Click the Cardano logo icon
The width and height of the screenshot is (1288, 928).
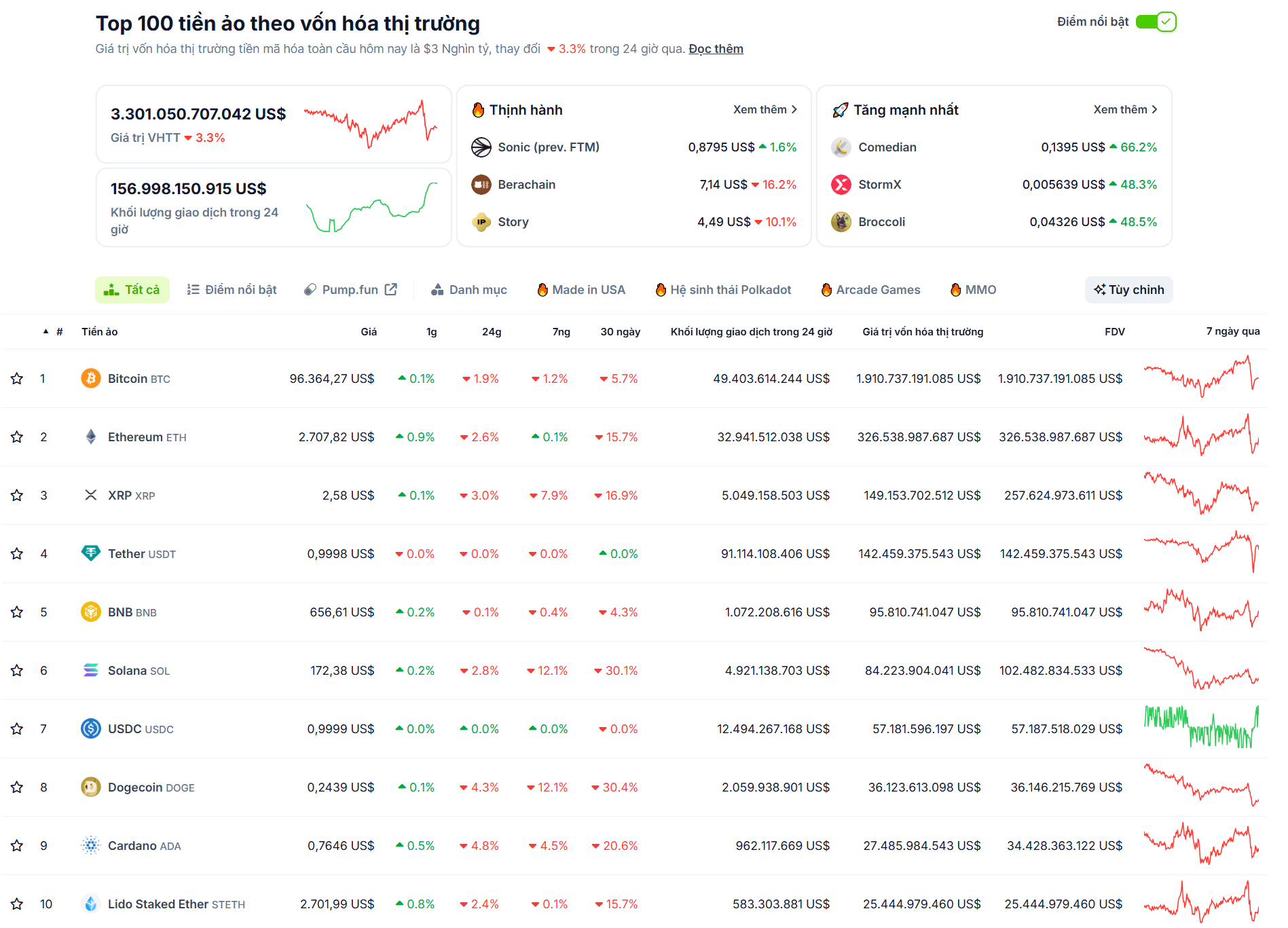(x=91, y=845)
